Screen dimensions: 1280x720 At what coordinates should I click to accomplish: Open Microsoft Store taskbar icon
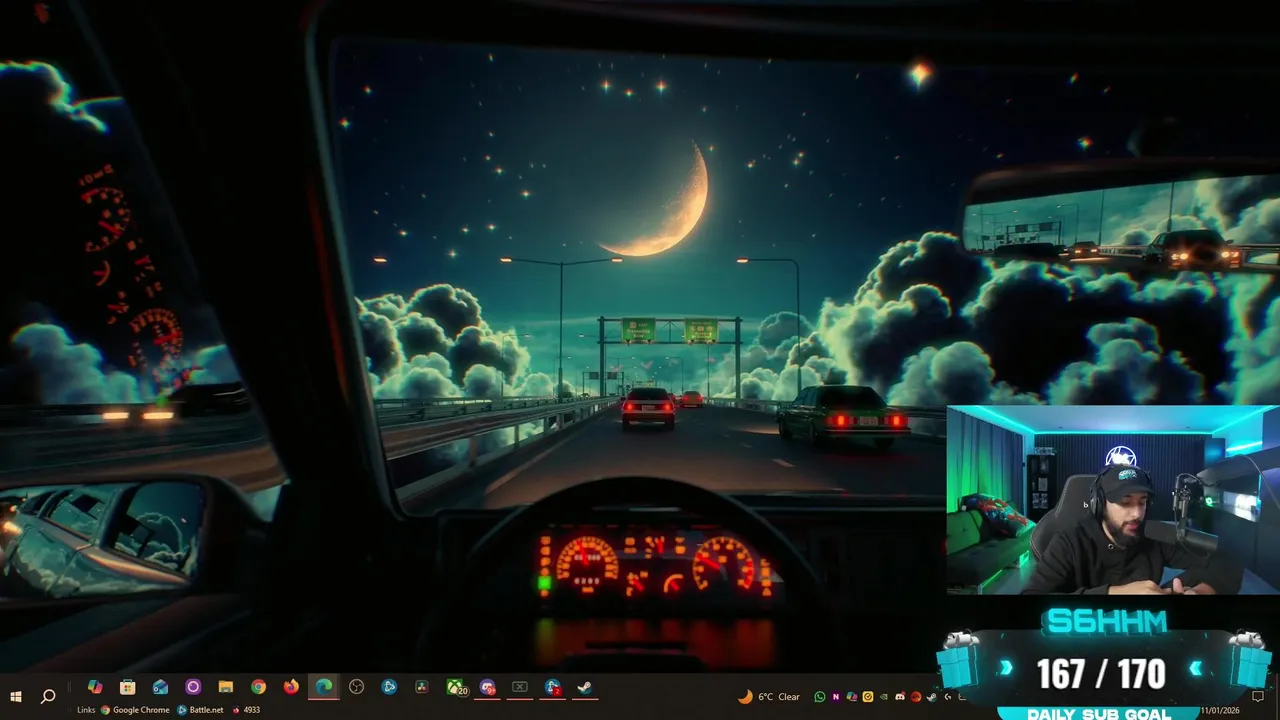(x=127, y=687)
